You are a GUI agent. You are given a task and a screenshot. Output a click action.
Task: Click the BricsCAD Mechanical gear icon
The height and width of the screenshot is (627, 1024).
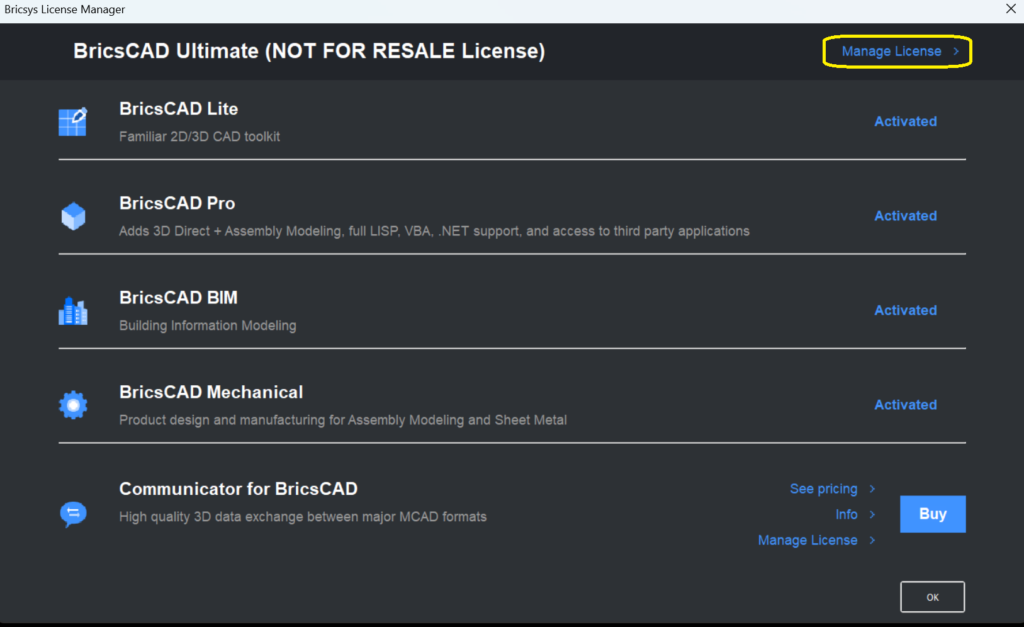coord(73,406)
